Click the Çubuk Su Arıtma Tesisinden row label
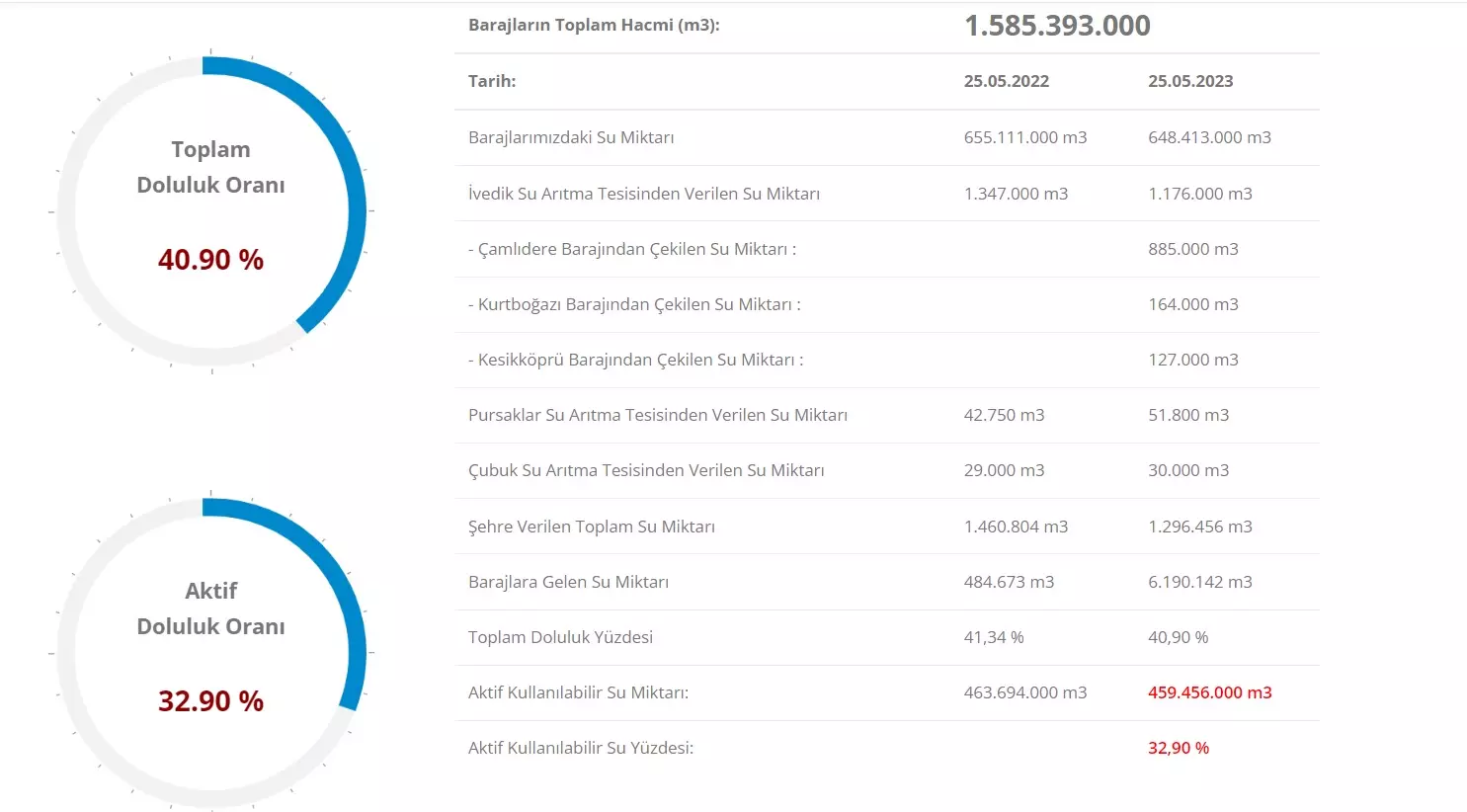Image resolution: width=1467 pixels, height=812 pixels. [646, 470]
